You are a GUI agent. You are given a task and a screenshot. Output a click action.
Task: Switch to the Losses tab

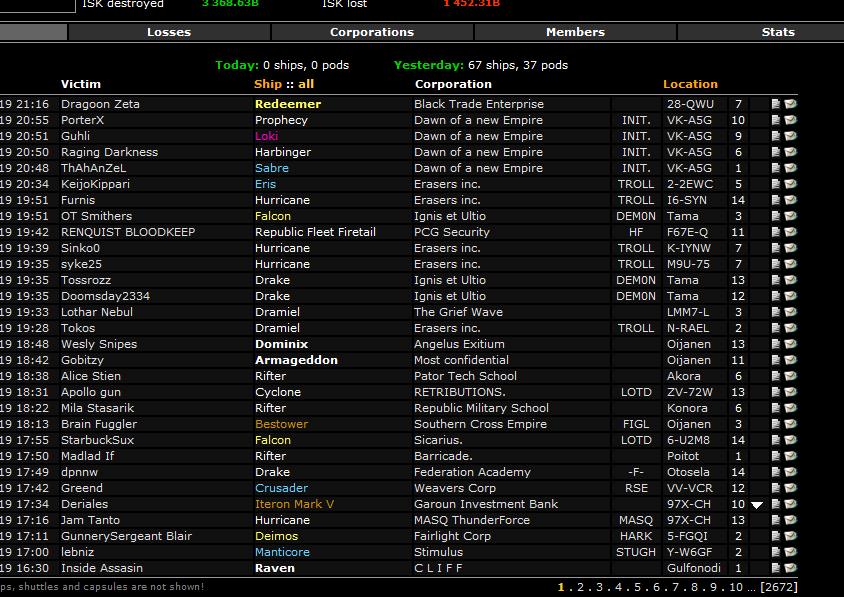169,32
